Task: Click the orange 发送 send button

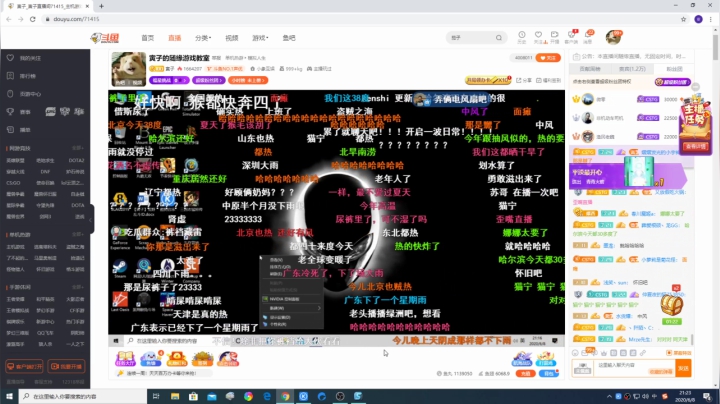Action: (683, 368)
